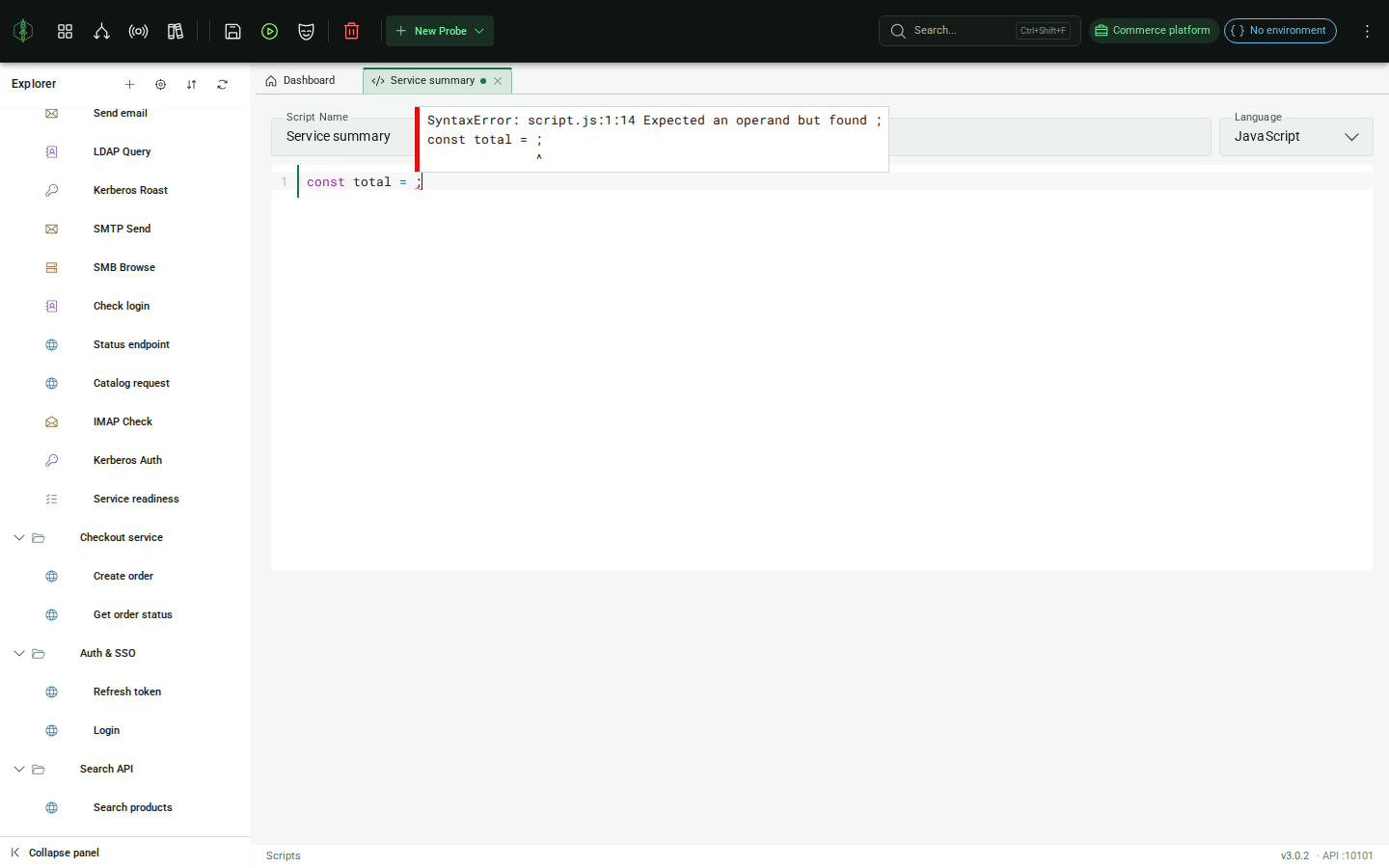Run the script with the green play icon

269,31
